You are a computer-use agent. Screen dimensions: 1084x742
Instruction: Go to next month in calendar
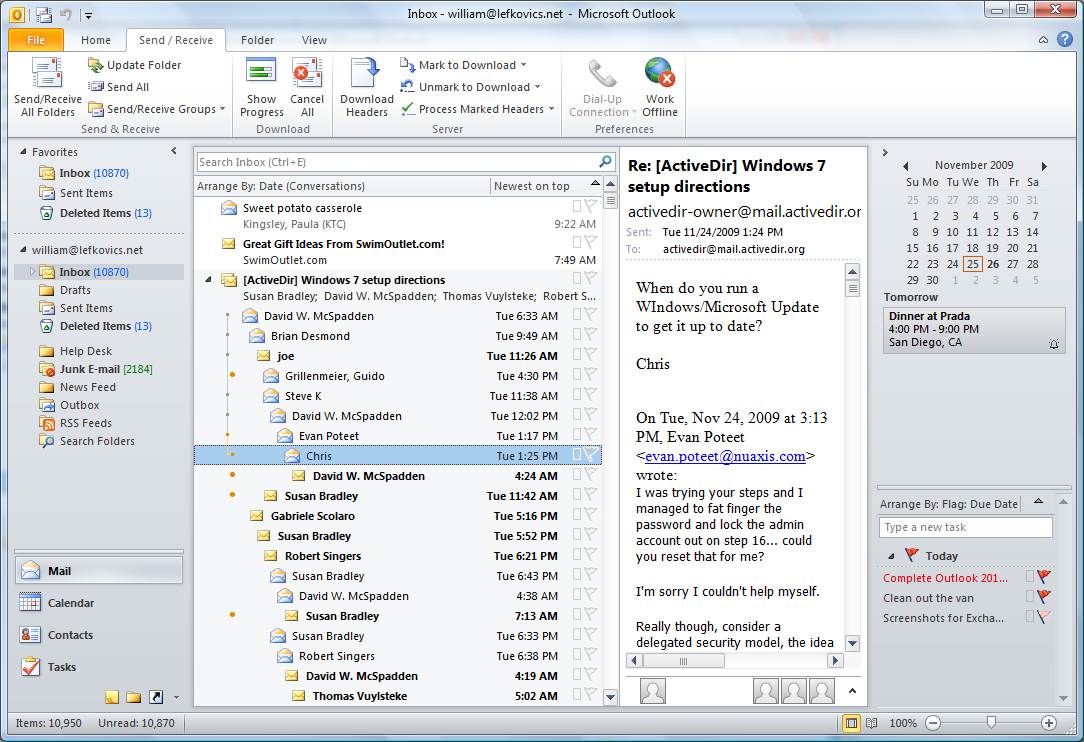(1044, 166)
